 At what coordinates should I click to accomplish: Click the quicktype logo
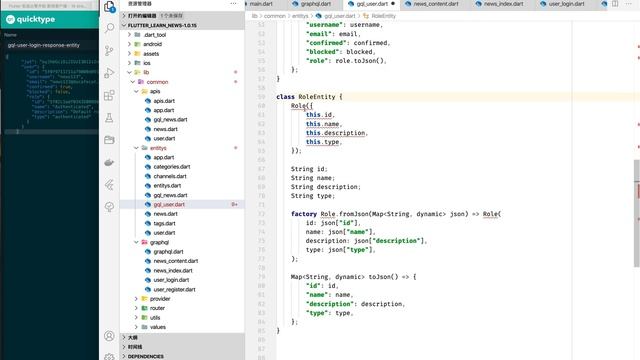[31, 19]
